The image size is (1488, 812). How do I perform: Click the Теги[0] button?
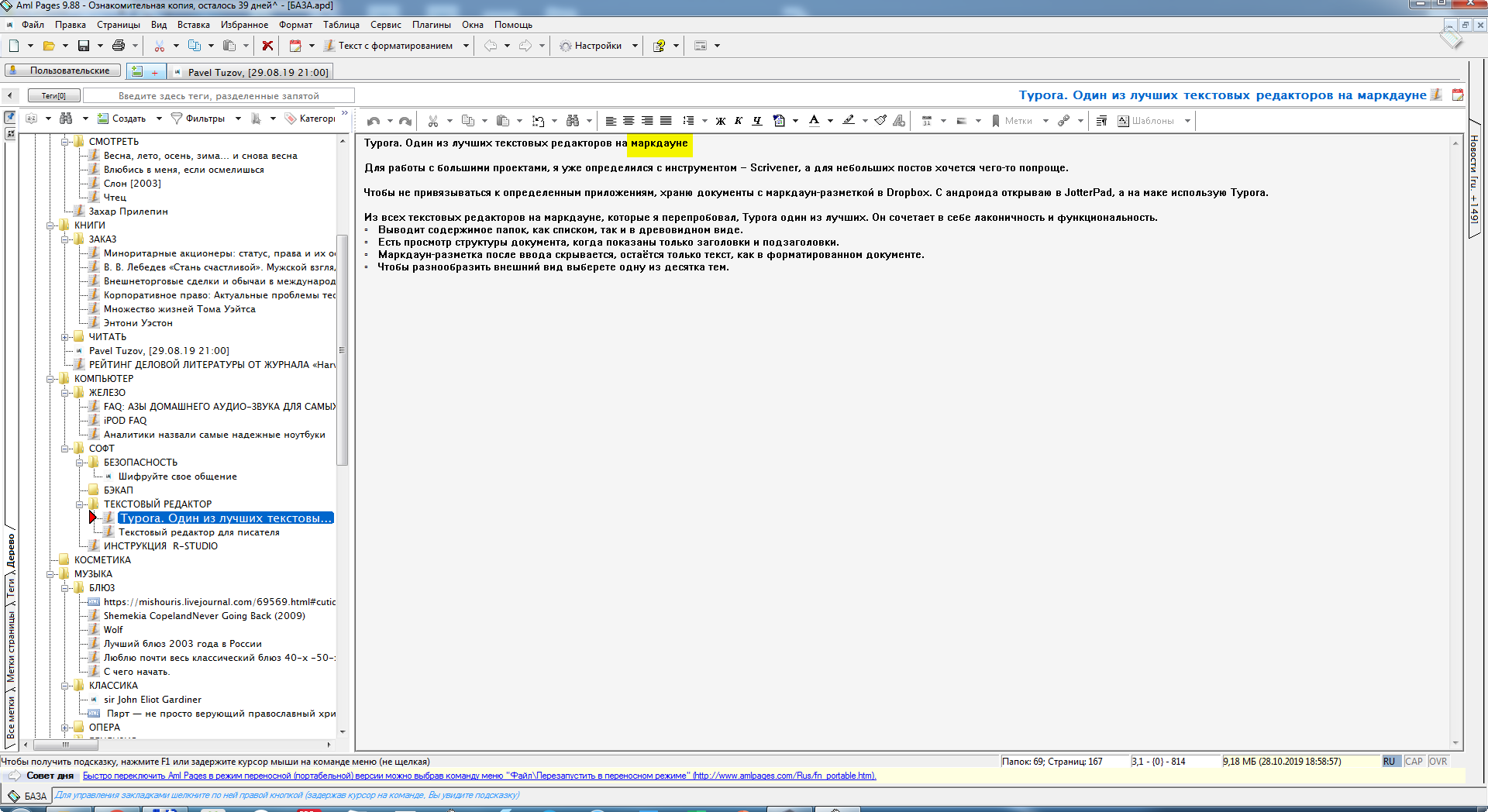click(53, 96)
